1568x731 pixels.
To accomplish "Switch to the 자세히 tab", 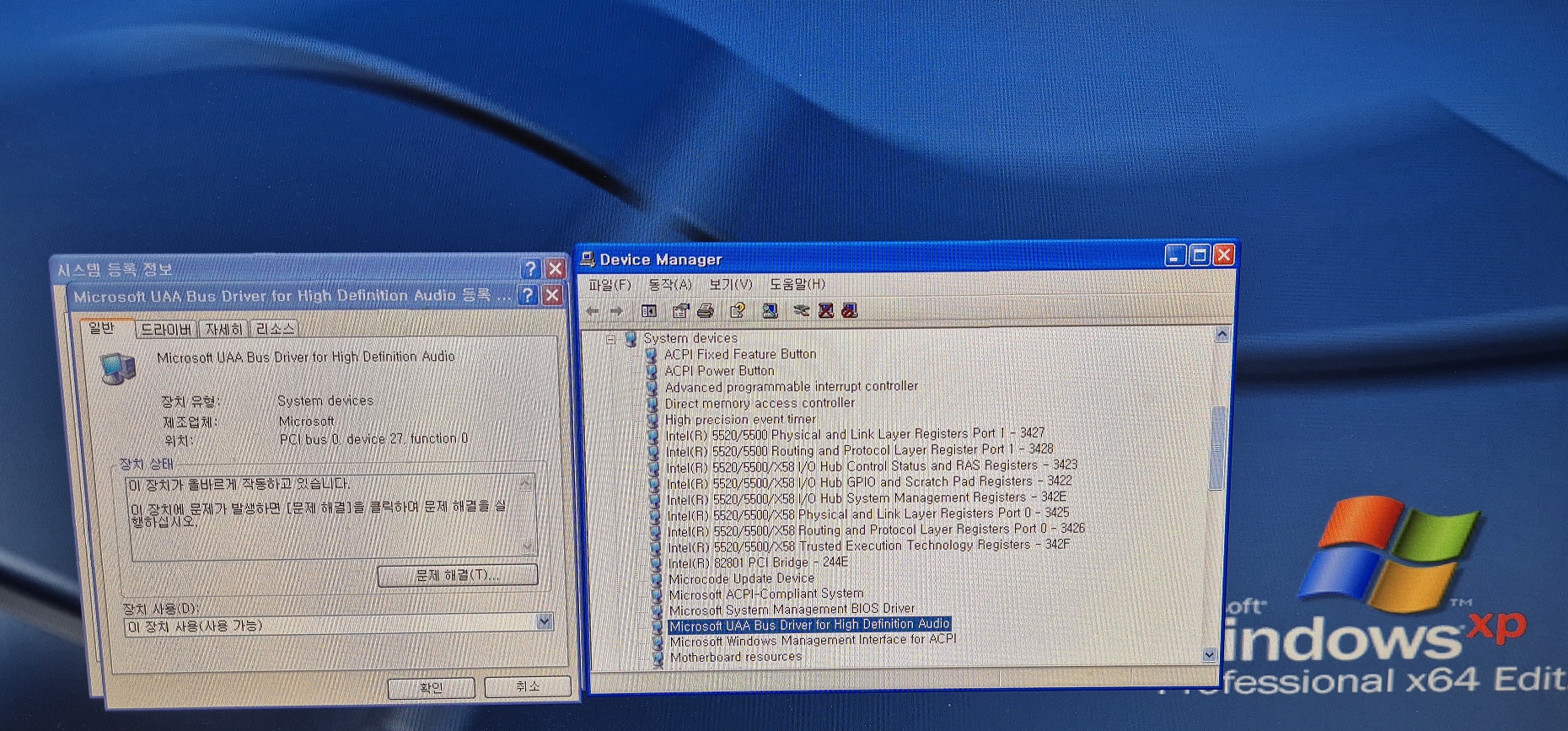I will 223,329.
